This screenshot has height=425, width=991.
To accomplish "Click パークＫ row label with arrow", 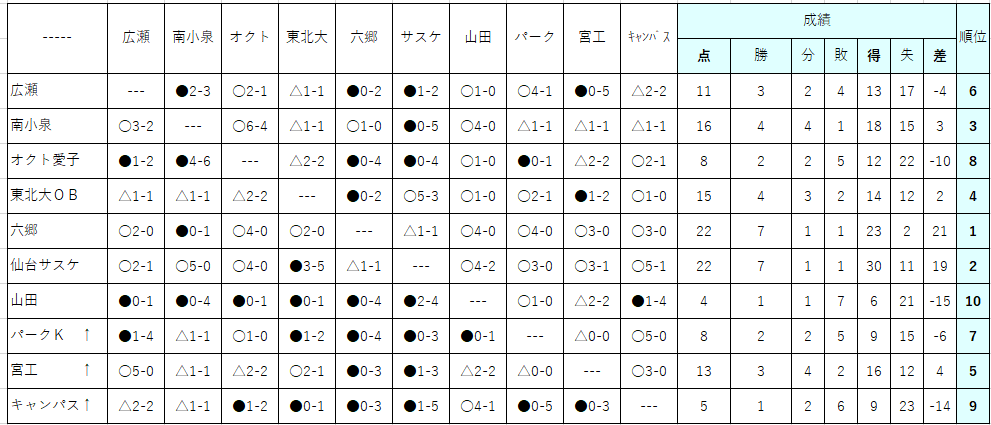I will (58, 336).
